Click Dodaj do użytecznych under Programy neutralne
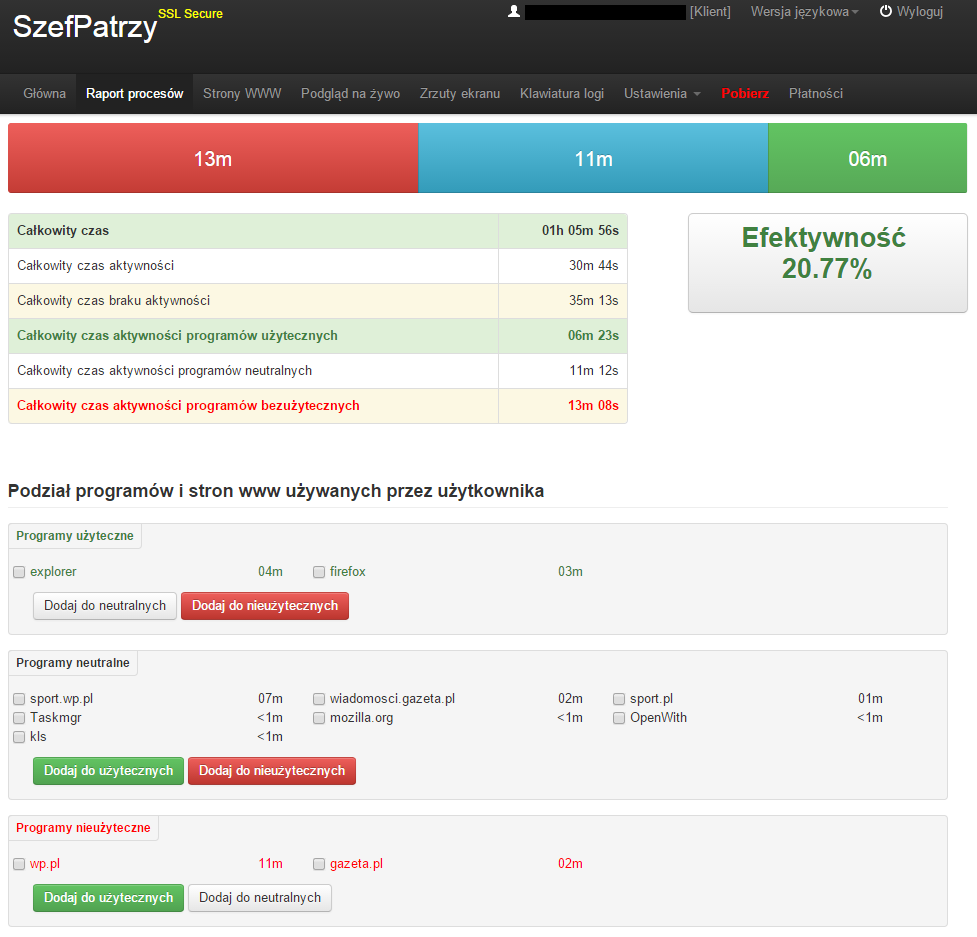The image size is (977, 937). tap(108, 771)
